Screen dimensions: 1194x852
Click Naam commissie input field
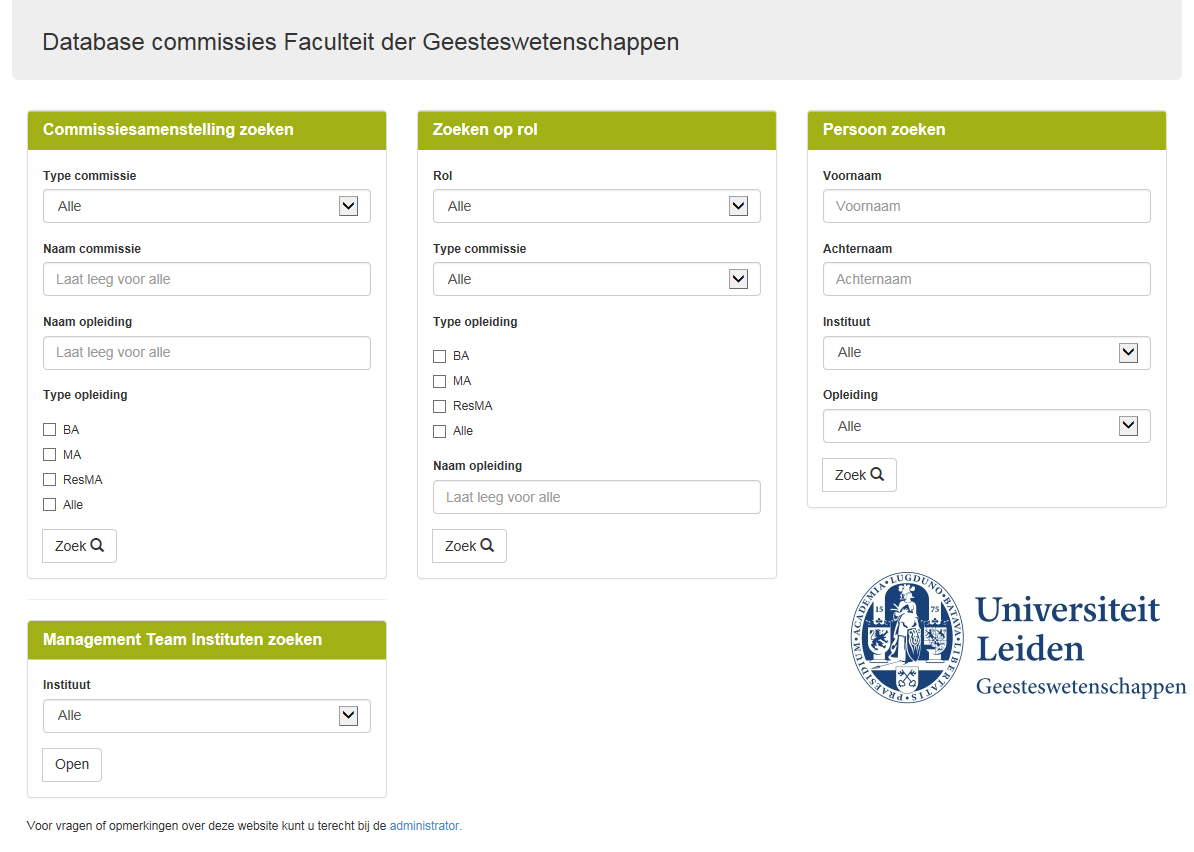tap(206, 279)
